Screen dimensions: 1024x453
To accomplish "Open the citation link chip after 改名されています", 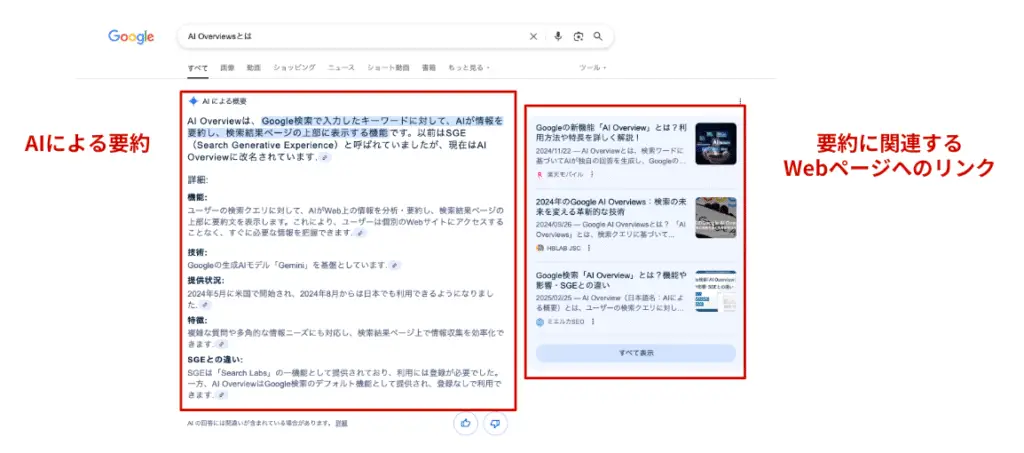I will 325,158.
